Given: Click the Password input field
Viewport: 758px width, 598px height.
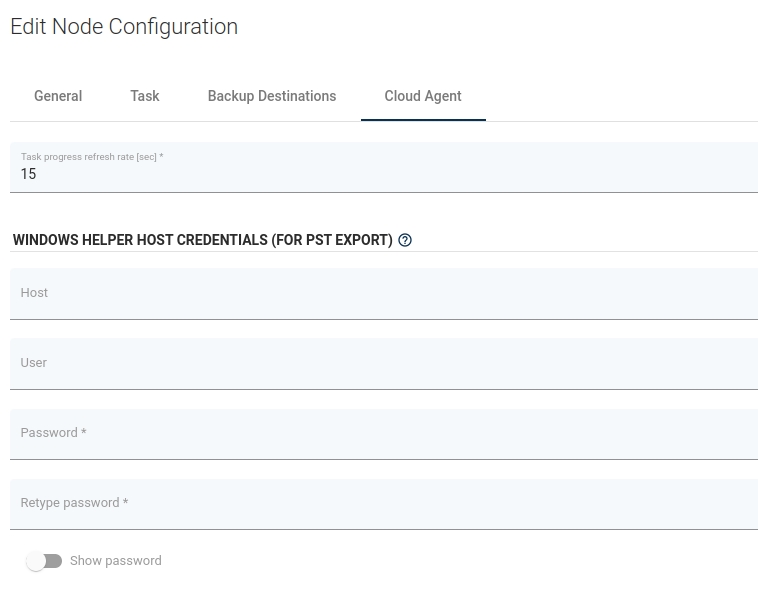Looking at the screenshot, I should coord(384,434).
